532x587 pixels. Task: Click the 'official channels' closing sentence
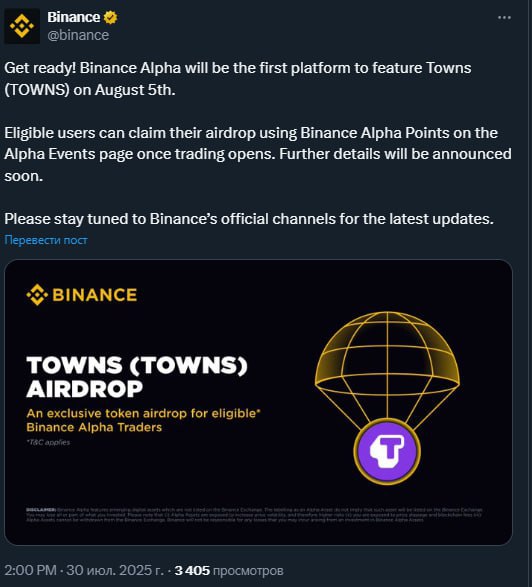(x=249, y=219)
